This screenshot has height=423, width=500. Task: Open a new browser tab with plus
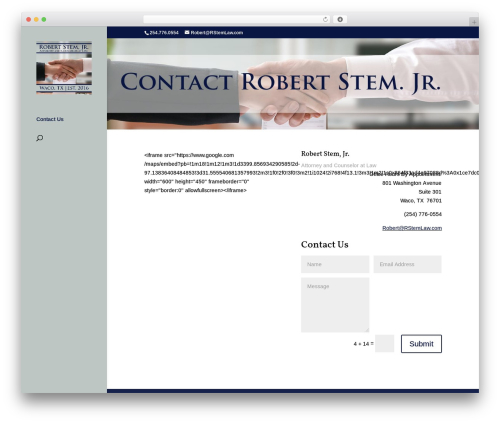(x=474, y=22)
